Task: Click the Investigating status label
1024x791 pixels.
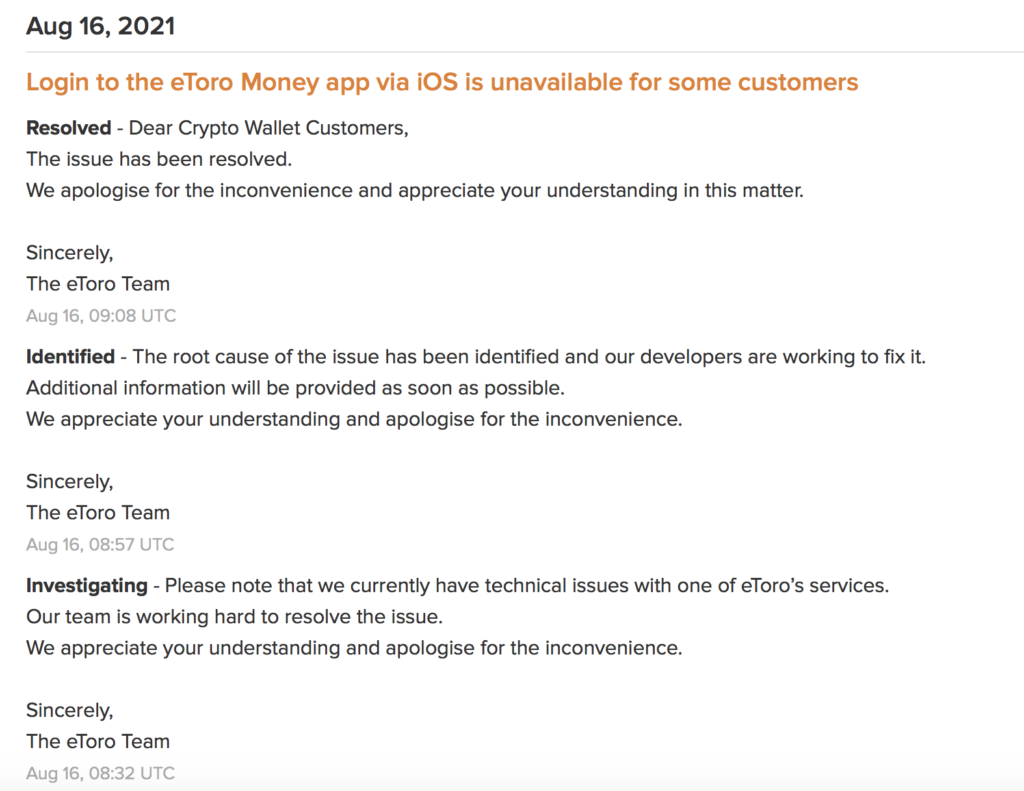Action: [x=86, y=586]
